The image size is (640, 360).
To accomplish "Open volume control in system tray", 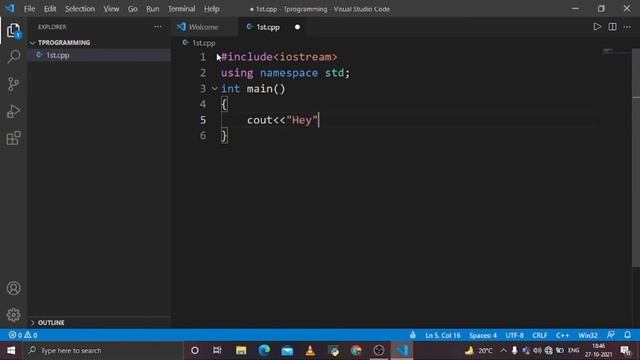I will (537, 350).
